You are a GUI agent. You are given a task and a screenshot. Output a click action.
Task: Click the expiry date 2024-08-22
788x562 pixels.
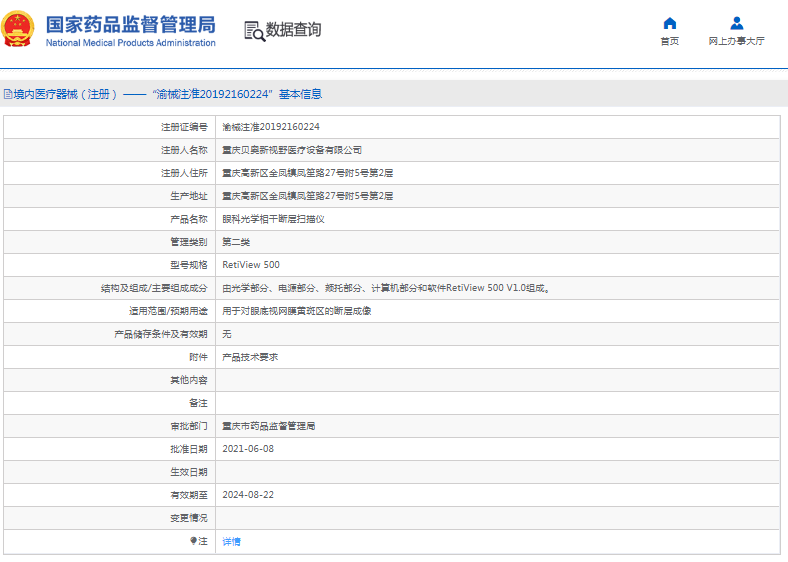point(247,495)
